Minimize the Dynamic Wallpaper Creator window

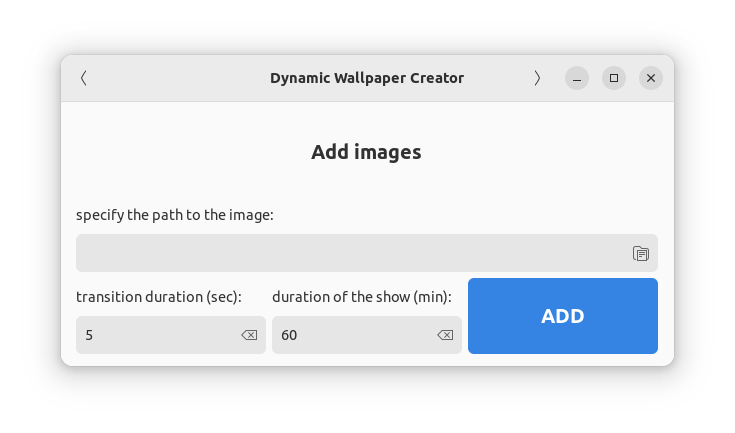coord(577,78)
